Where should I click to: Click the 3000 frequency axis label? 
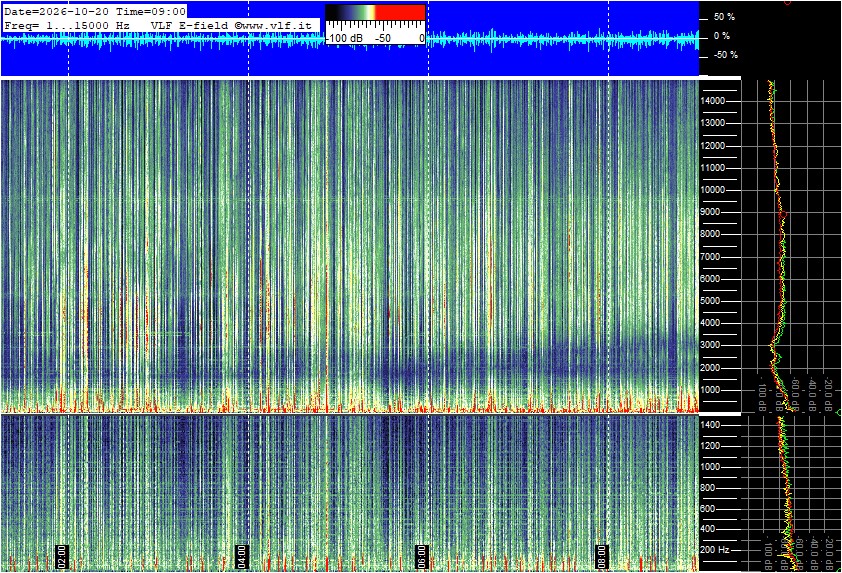[x=710, y=345]
